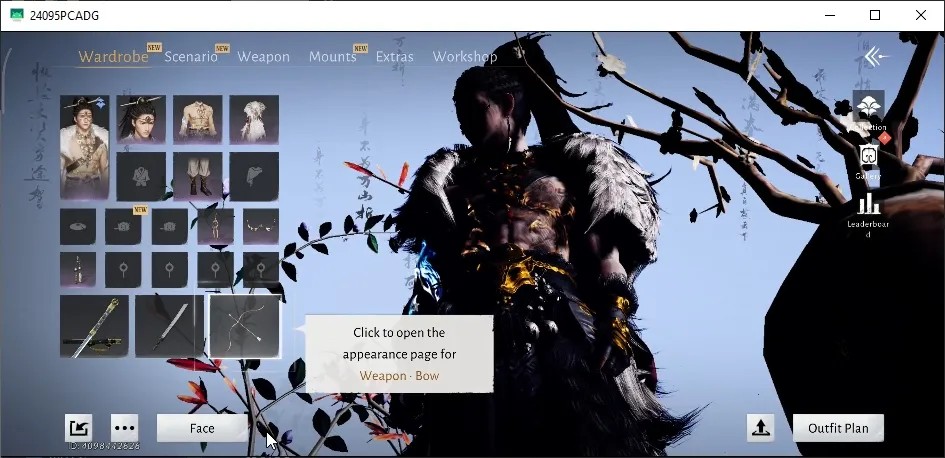This screenshot has width=945, height=458.
Task: Open the Wardrobe tab
Action: coord(113,57)
